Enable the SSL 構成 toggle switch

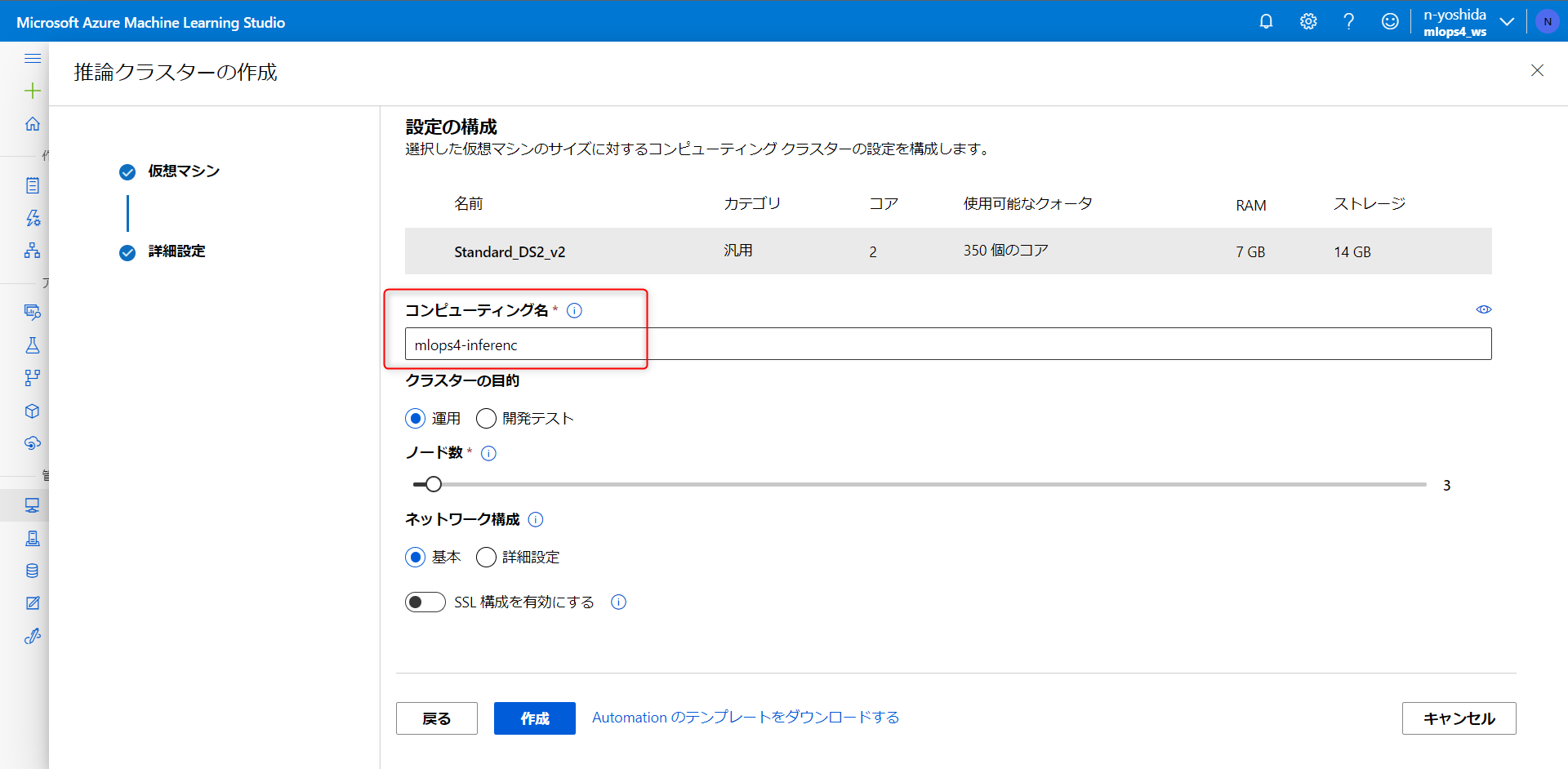click(425, 602)
